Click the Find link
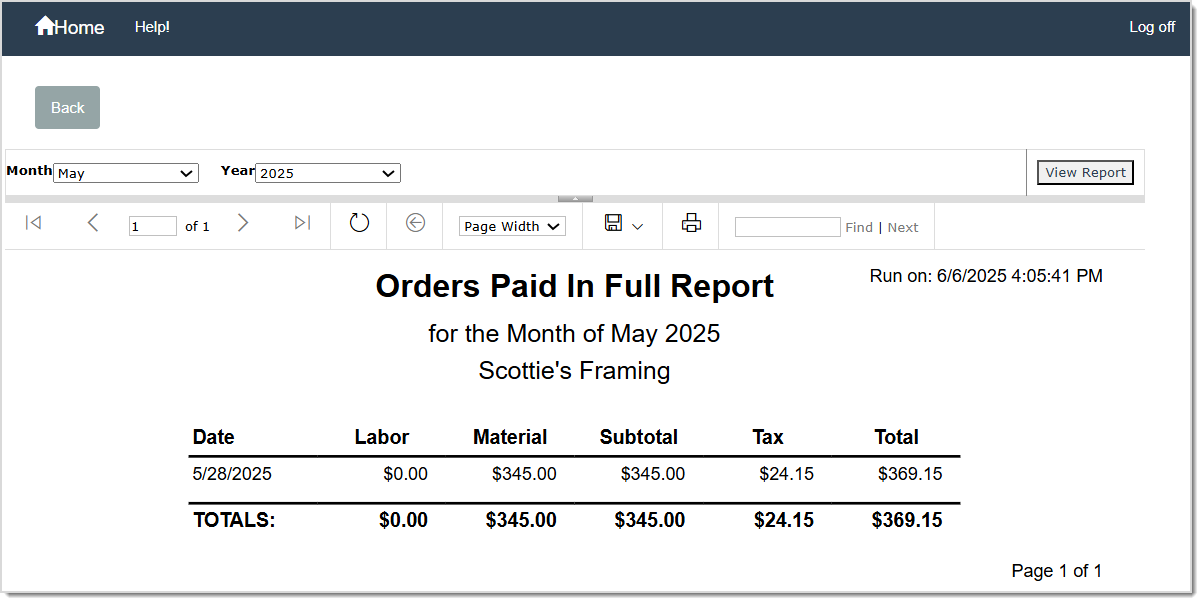1202x603 pixels. point(859,227)
